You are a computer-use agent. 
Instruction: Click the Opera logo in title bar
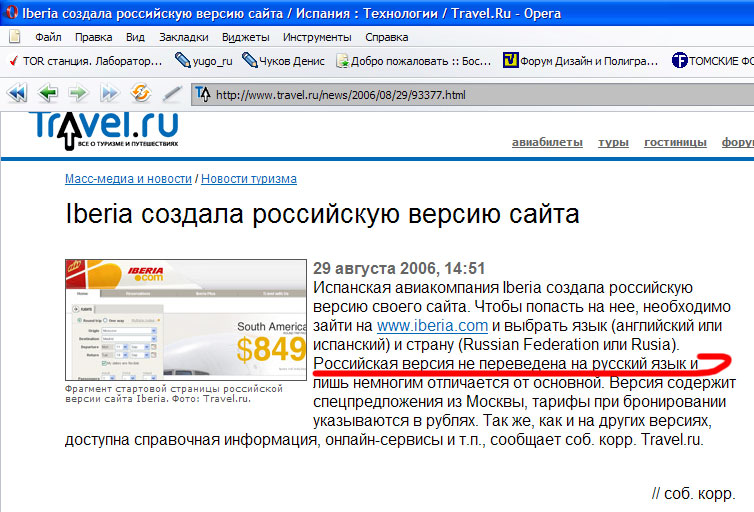click(12, 12)
